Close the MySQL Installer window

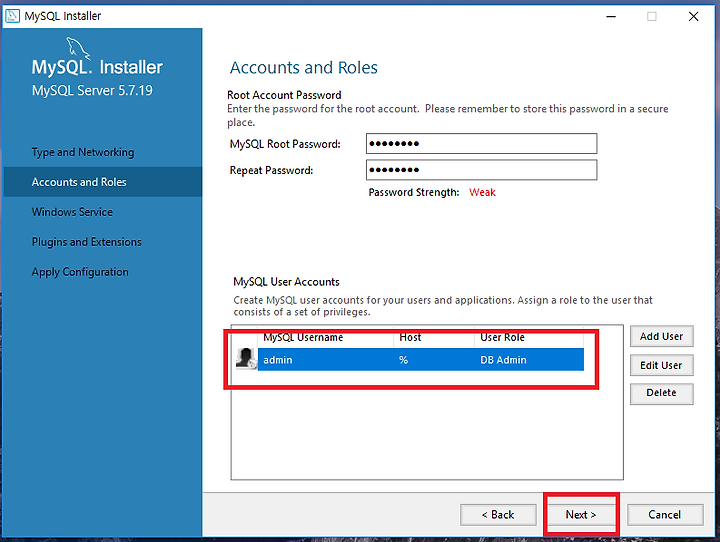click(x=693, y=17)
